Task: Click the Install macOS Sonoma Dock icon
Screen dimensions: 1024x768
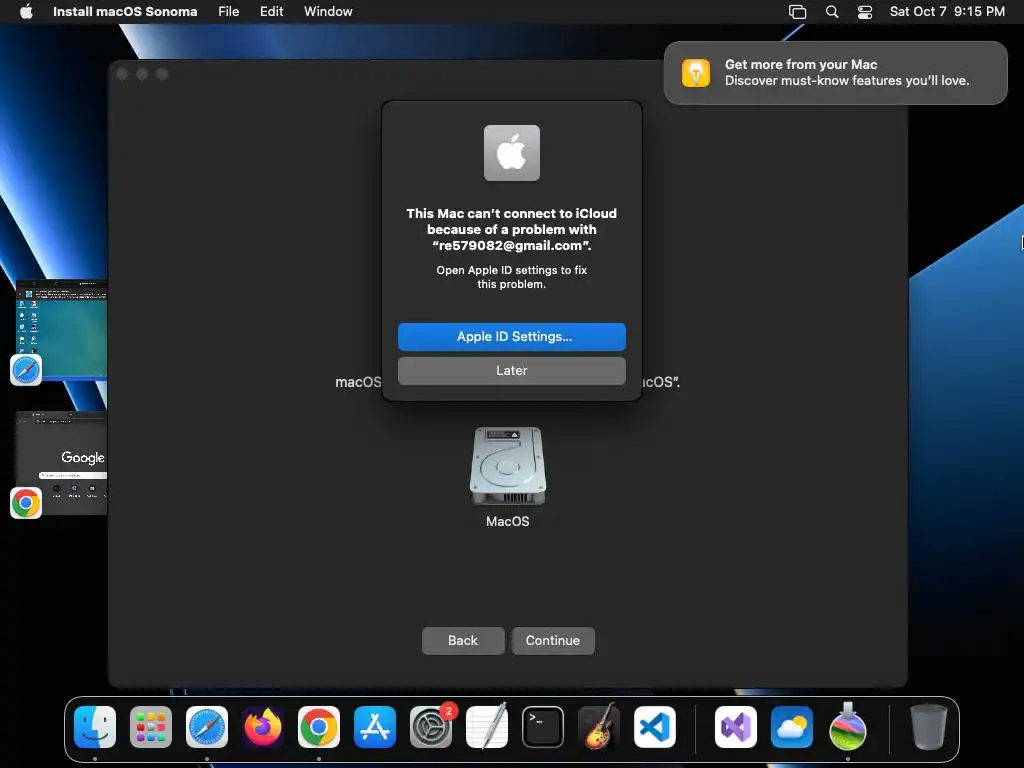Action: [848, 727]
